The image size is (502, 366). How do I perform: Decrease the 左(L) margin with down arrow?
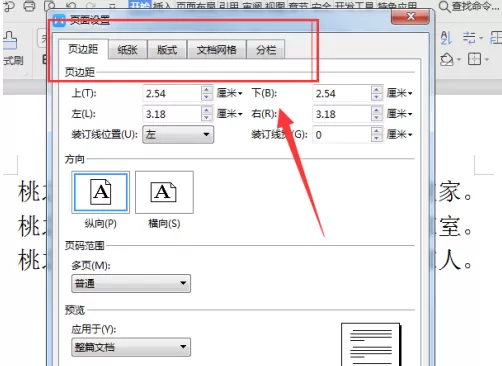point(207,117)
